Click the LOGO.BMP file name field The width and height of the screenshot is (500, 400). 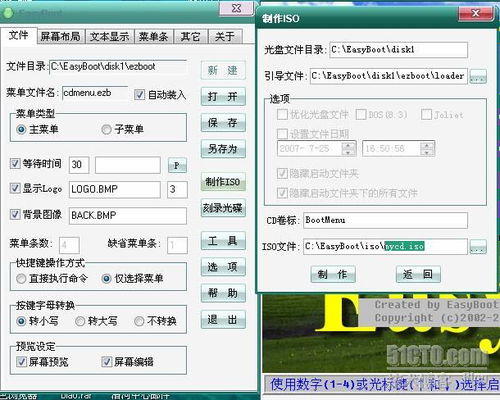115,189
